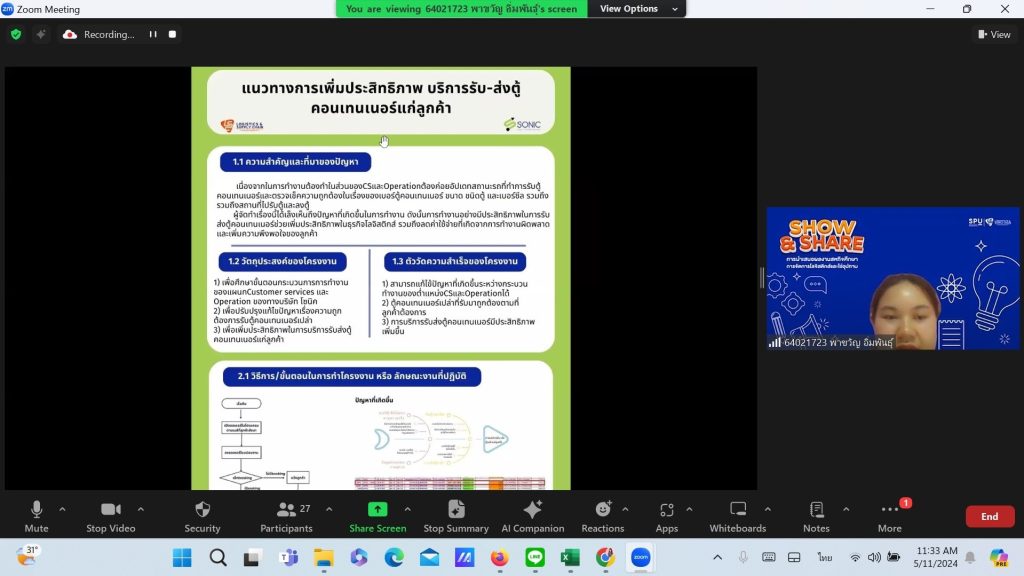Open Windows taskbar Search

click(x=218, y=557)
